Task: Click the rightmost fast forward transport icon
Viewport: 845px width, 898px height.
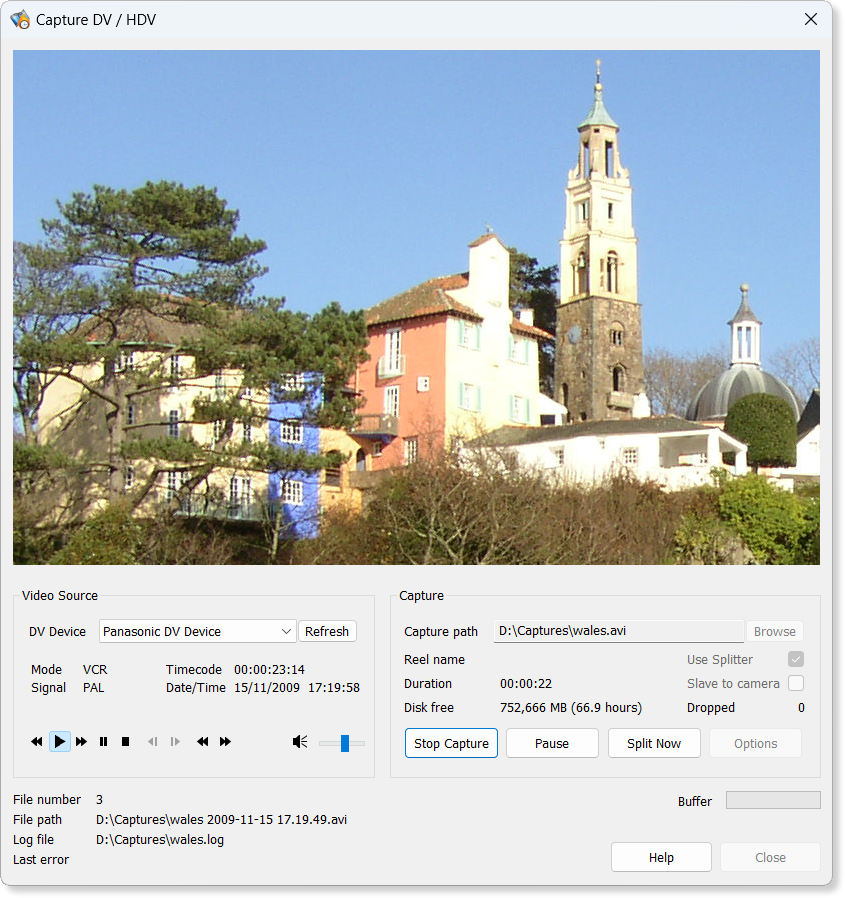Action: 225,741
